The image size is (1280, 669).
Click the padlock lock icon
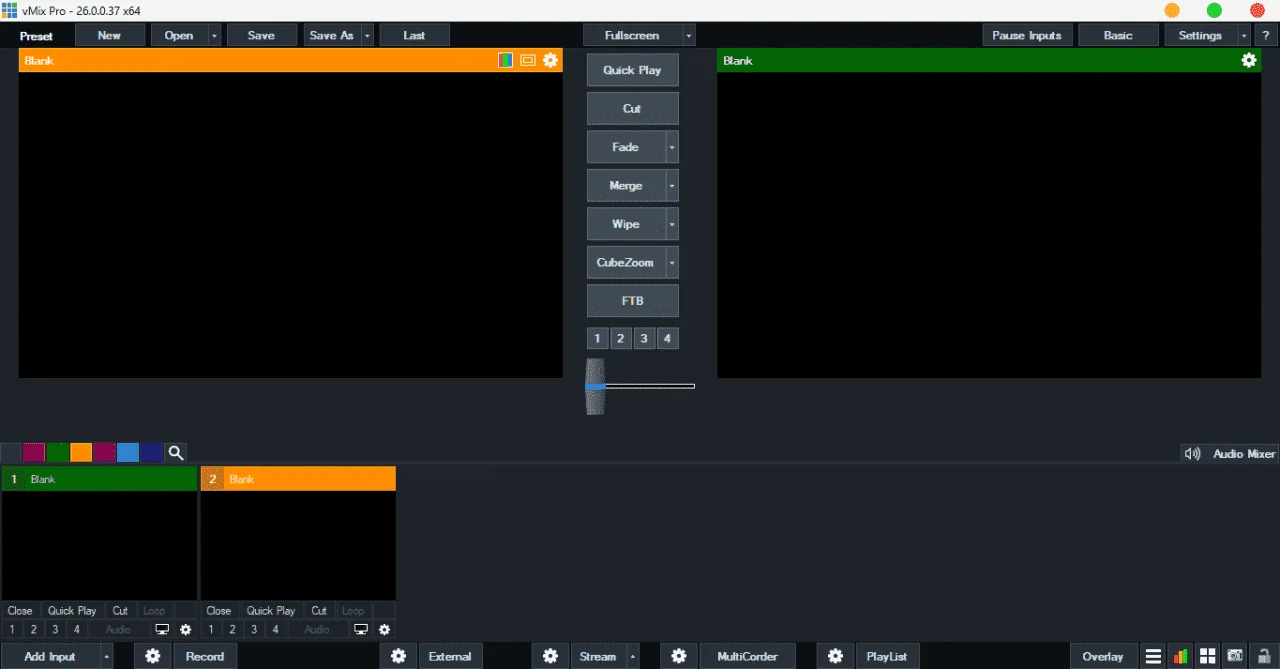click(1263, 656)
